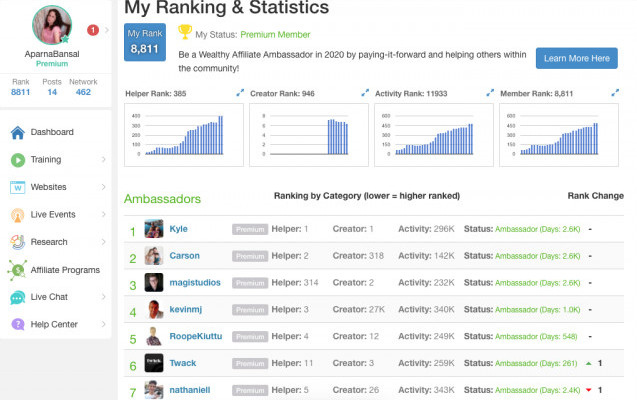Click the gold trophy status icon
This screenshot has height=400, width=637.
[x=185, y=32]
